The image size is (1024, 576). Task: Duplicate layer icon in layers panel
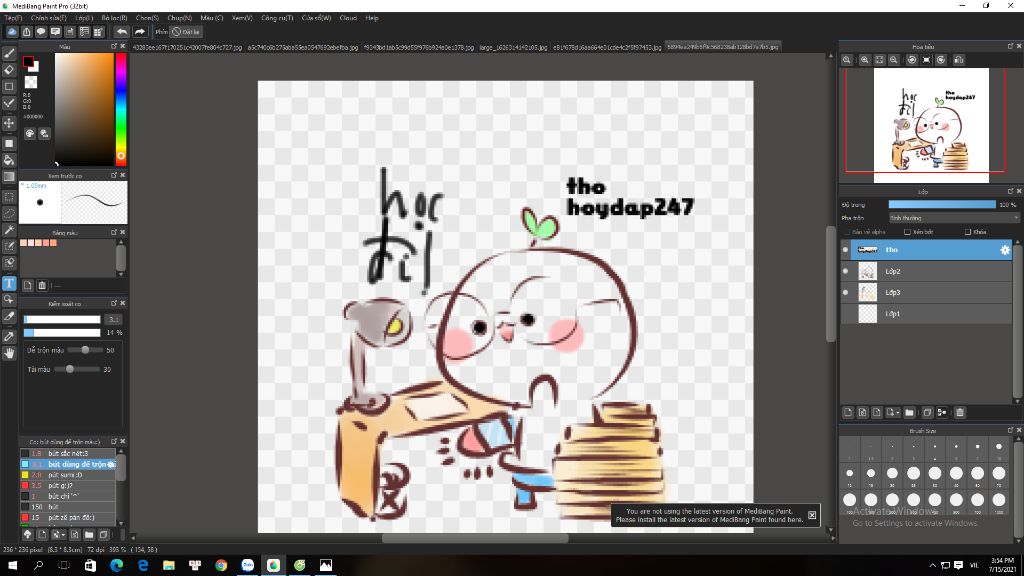[x=927, y=412]
